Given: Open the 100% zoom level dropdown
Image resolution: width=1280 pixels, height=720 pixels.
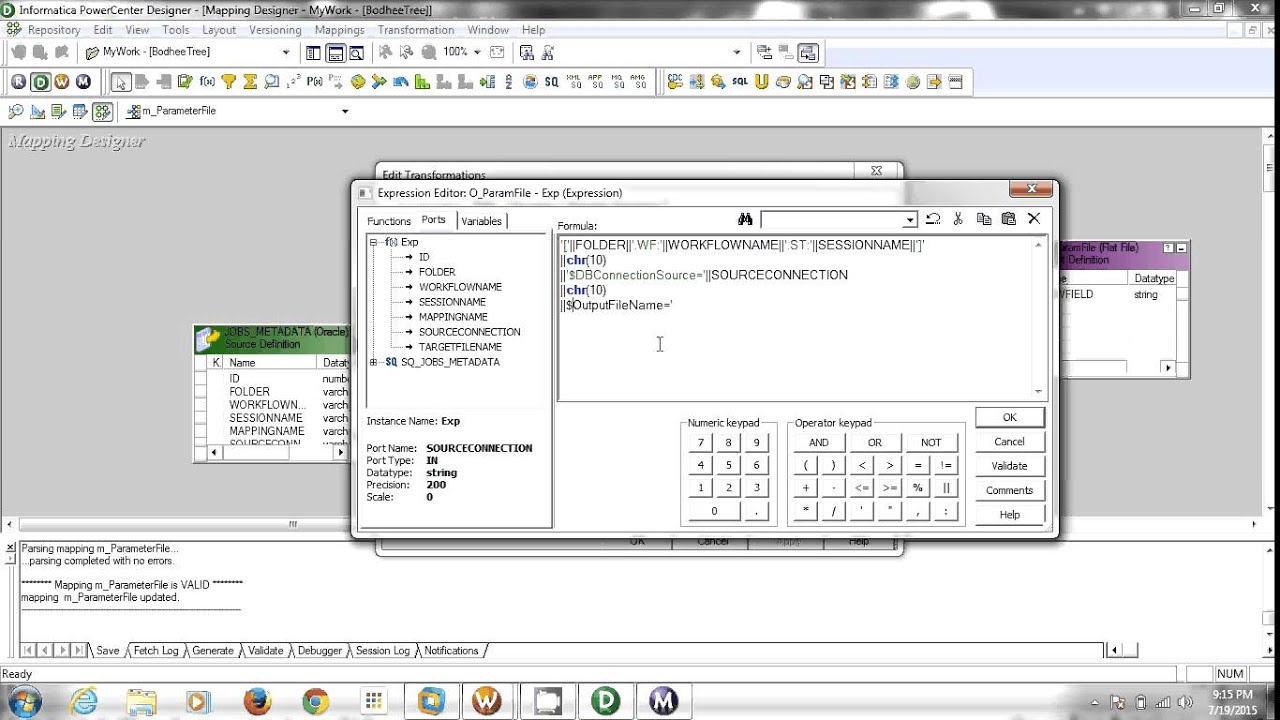Looking at the screenshot, I should pyautogui.click(x=476, y=52).
